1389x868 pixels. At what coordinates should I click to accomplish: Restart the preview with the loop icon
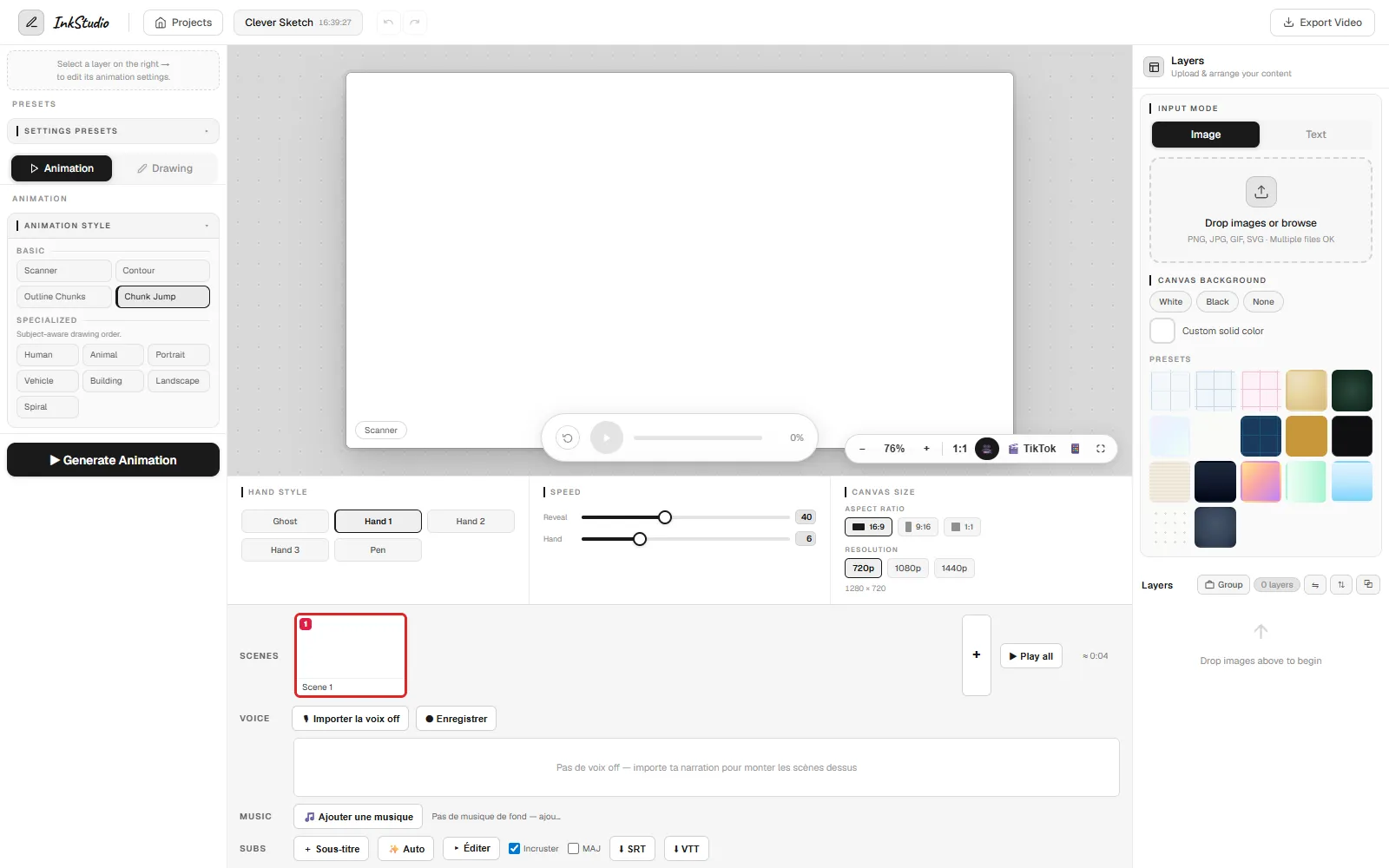coord(568,437)
